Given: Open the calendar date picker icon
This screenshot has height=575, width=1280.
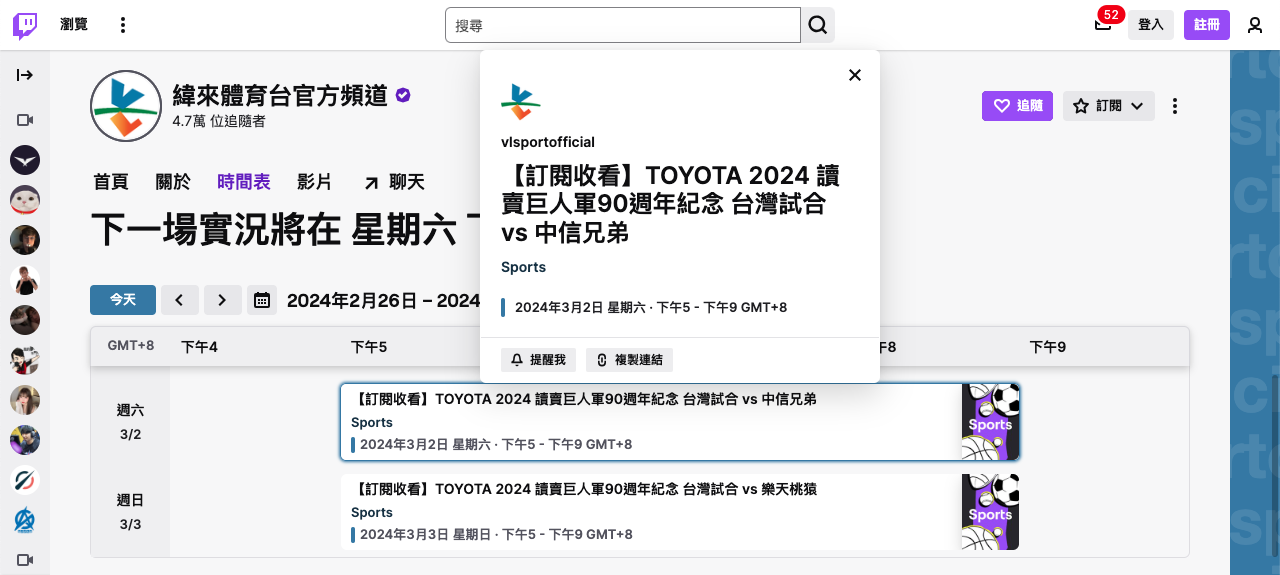Looking at the screenshot, I should coord(262,300).
